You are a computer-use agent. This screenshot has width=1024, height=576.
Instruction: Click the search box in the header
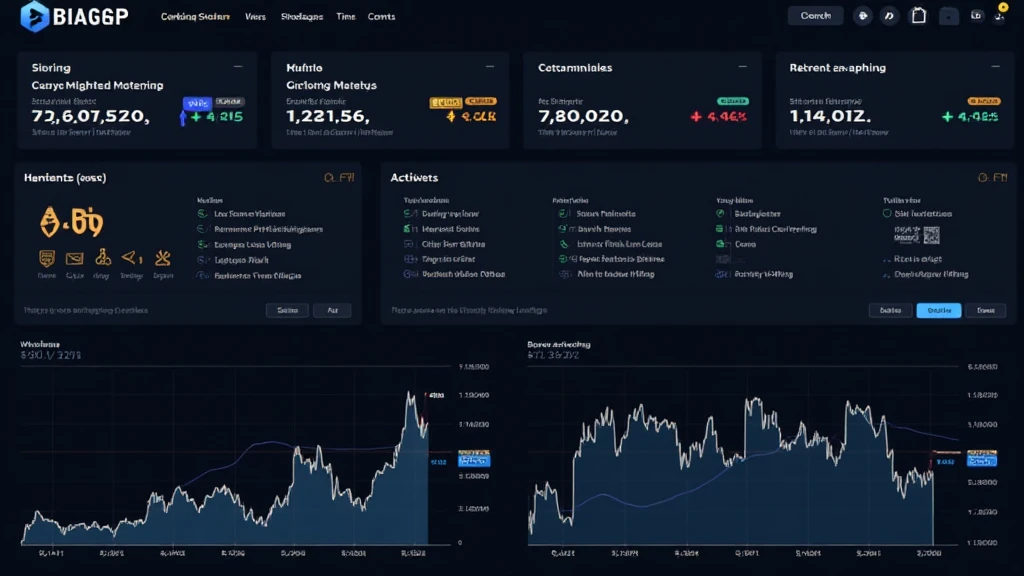click(x=815, y=16)
